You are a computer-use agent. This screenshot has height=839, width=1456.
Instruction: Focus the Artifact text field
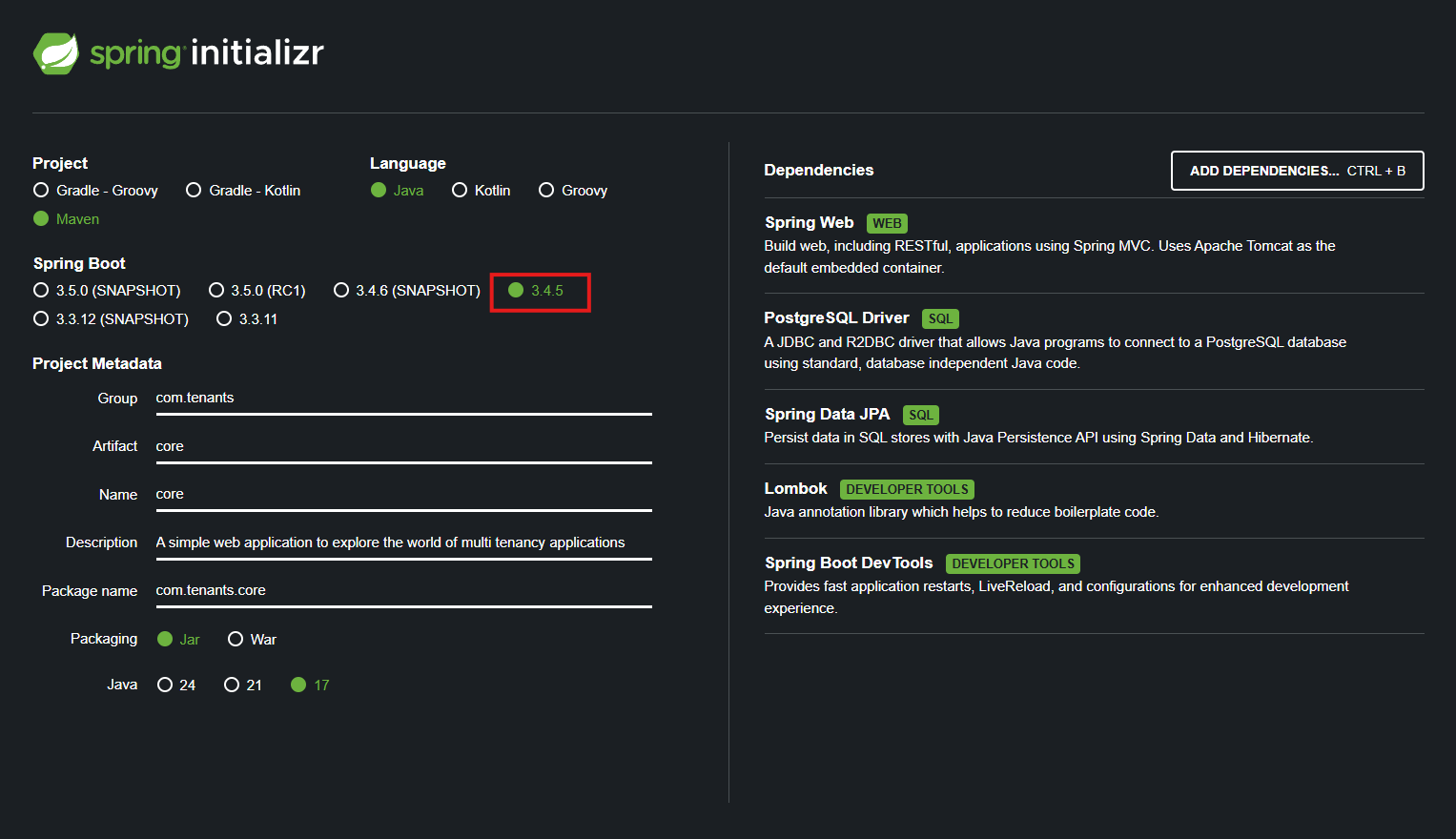(x=402, y=446)
